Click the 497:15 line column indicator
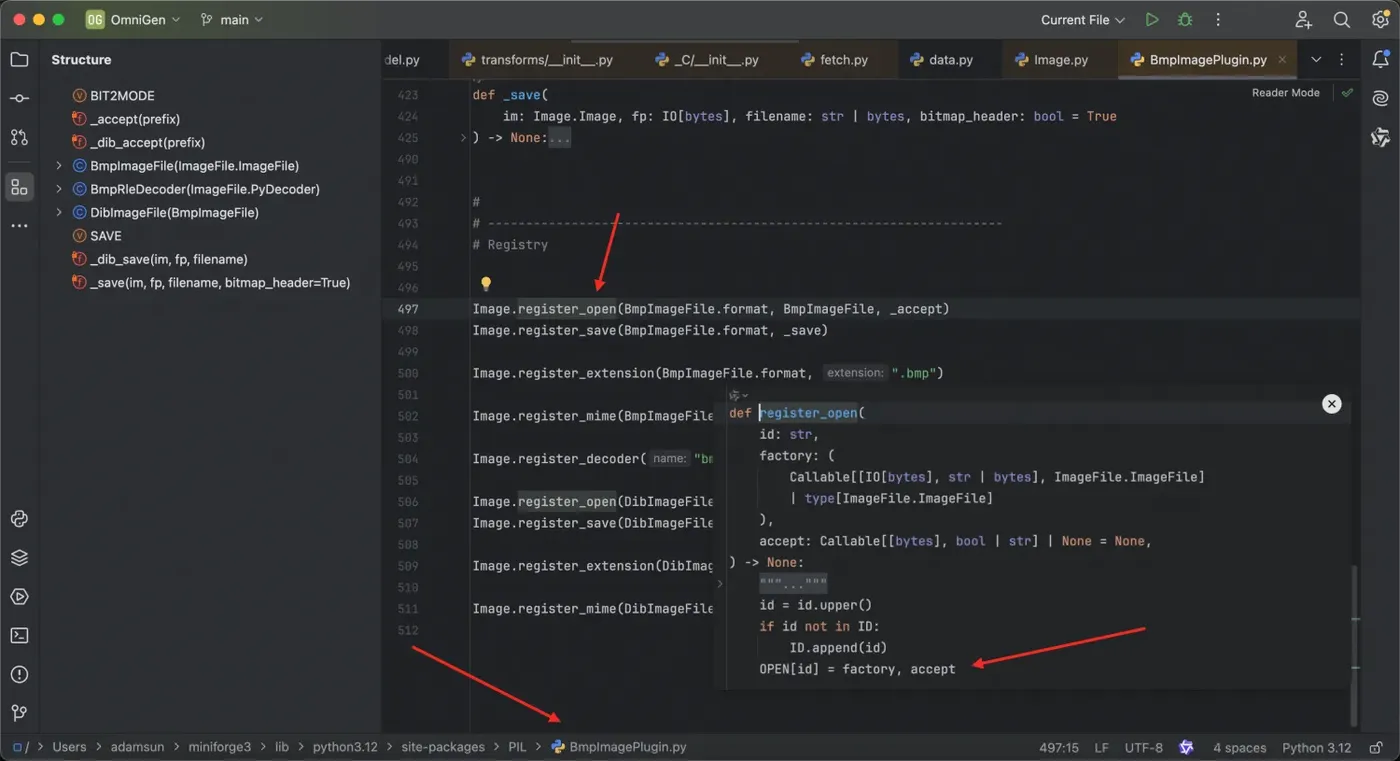1400x761 pixels. point(1059,747)
